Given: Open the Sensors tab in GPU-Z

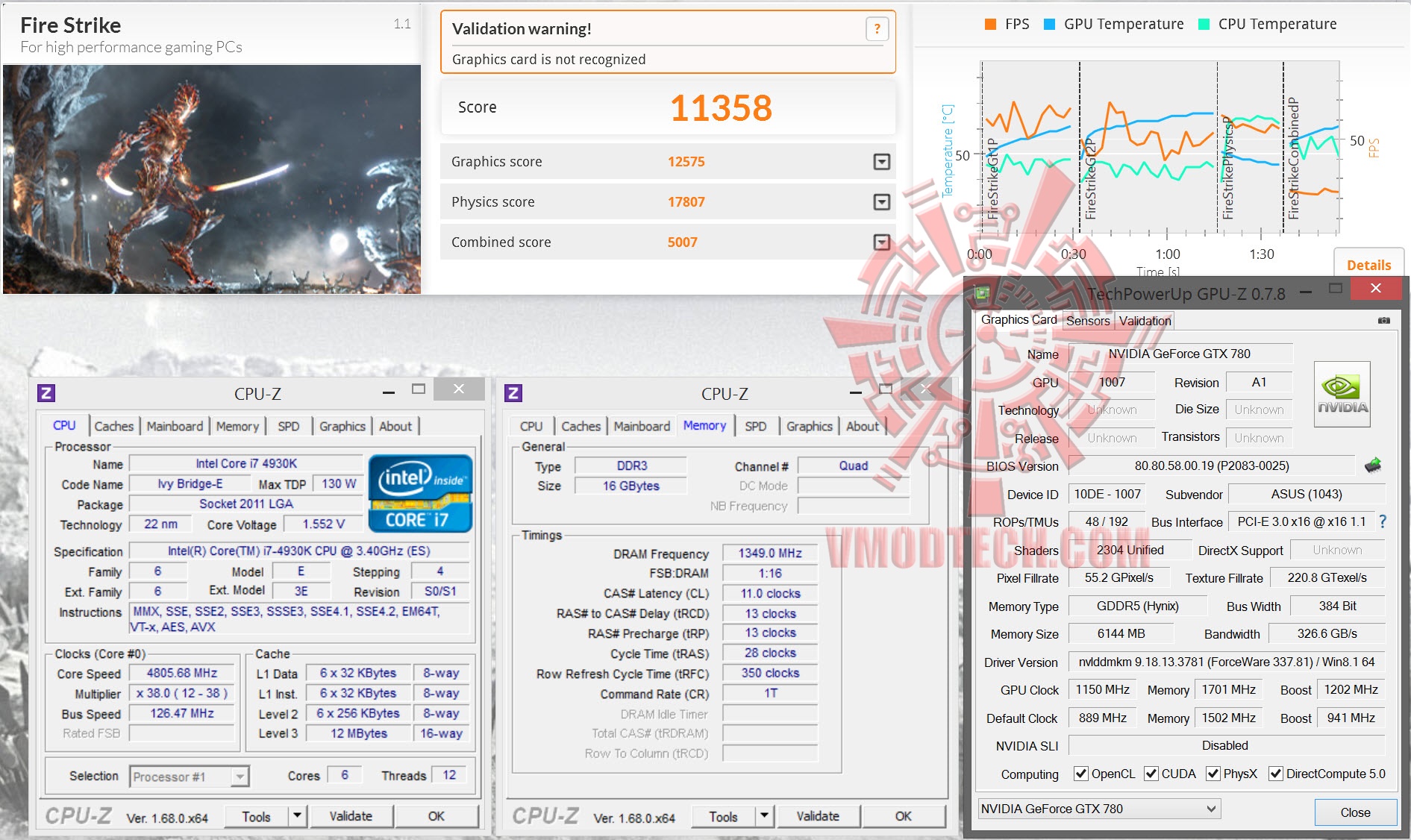Looking at the screenshot, I should click(1088, 321).
